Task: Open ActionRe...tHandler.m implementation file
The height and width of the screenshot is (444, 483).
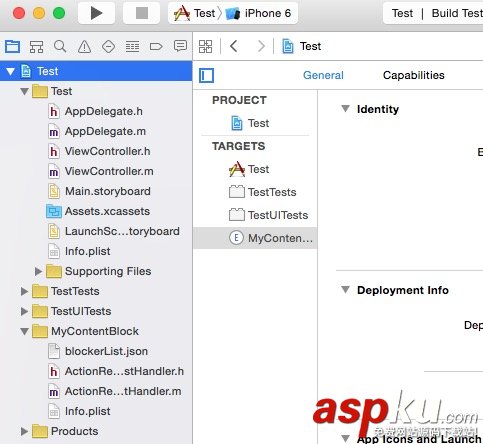Action: (x=115, y=391)
